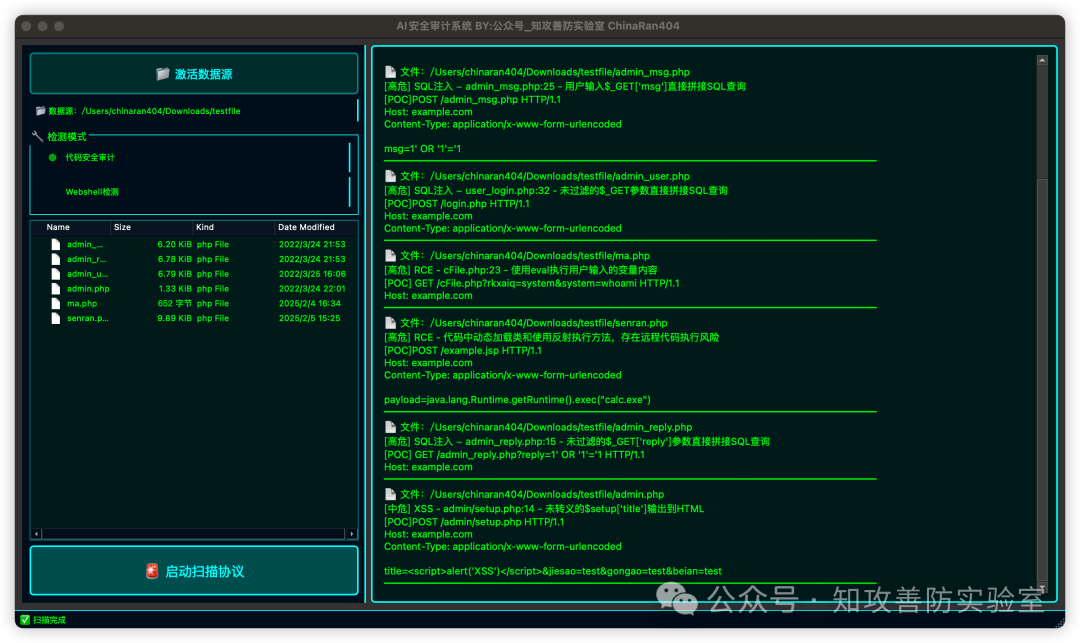Screen dimensions: 1080x643
Task: Click the wrench icon beside 检测模式
Action: (x=37, y=136)
